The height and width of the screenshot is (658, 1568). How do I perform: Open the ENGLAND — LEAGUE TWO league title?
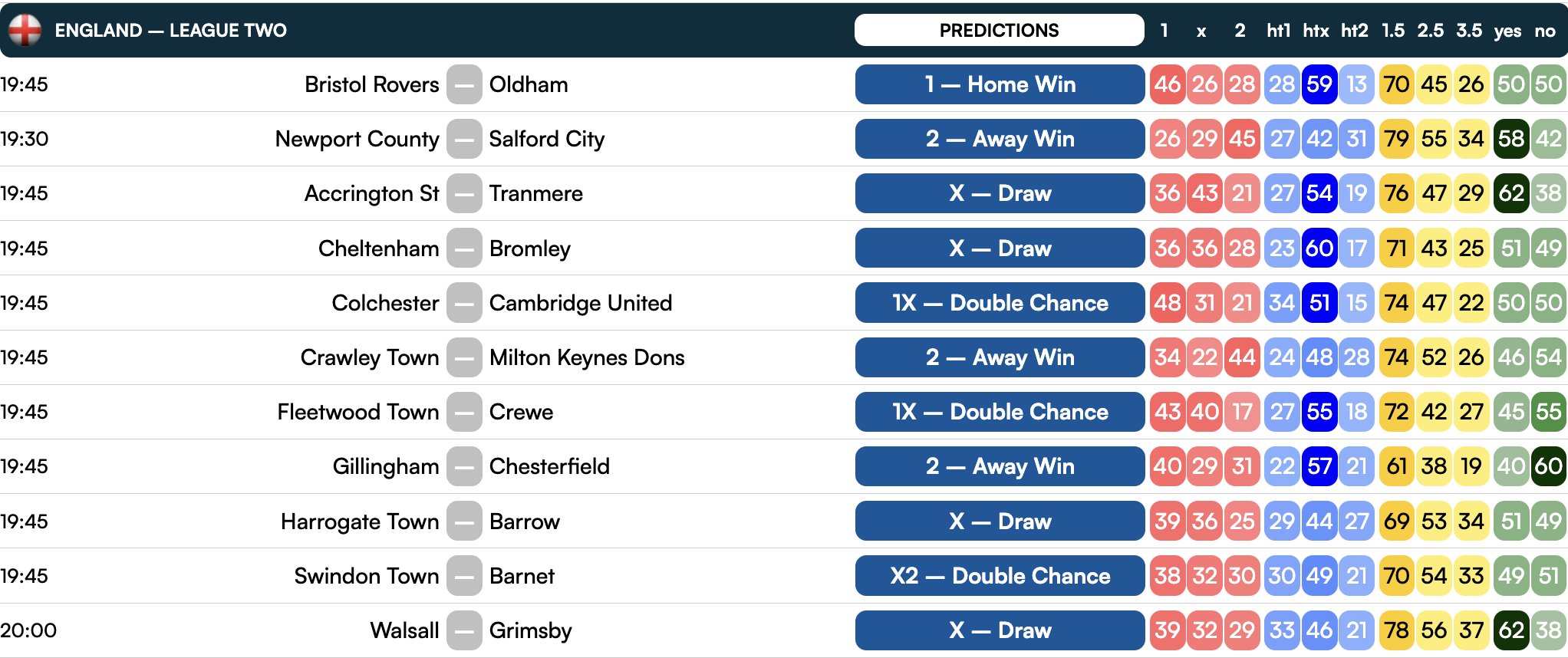[x=170, y=31]
